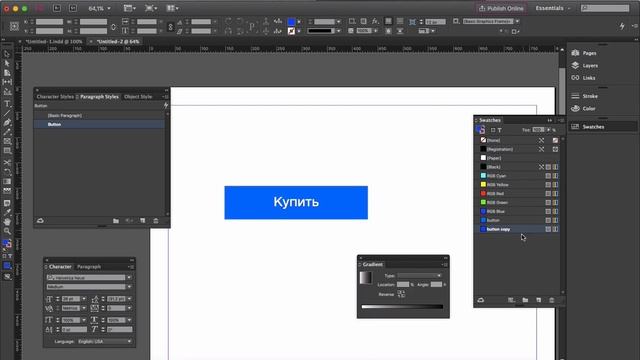Click the effects fx icon in control bar
640x360 pixels.
pos(375,21)
